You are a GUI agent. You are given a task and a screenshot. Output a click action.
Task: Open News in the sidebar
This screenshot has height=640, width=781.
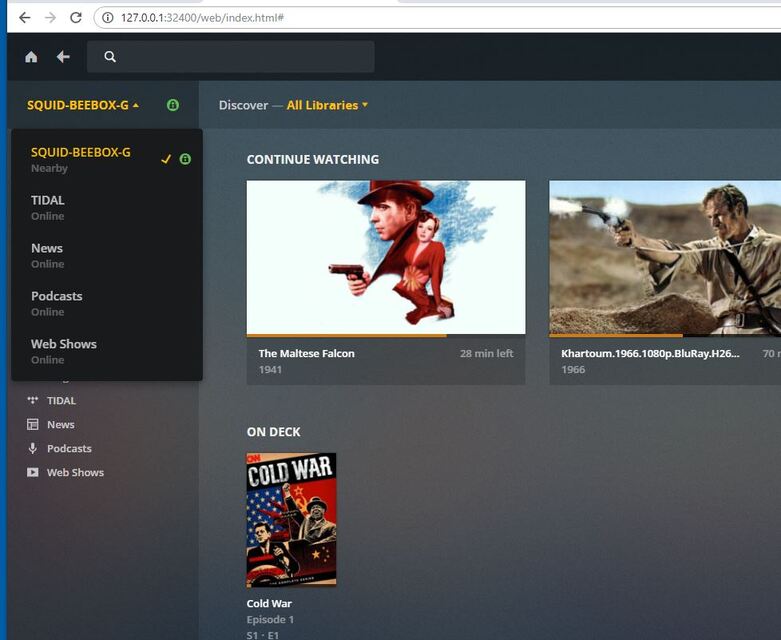[x=61, y=424]
